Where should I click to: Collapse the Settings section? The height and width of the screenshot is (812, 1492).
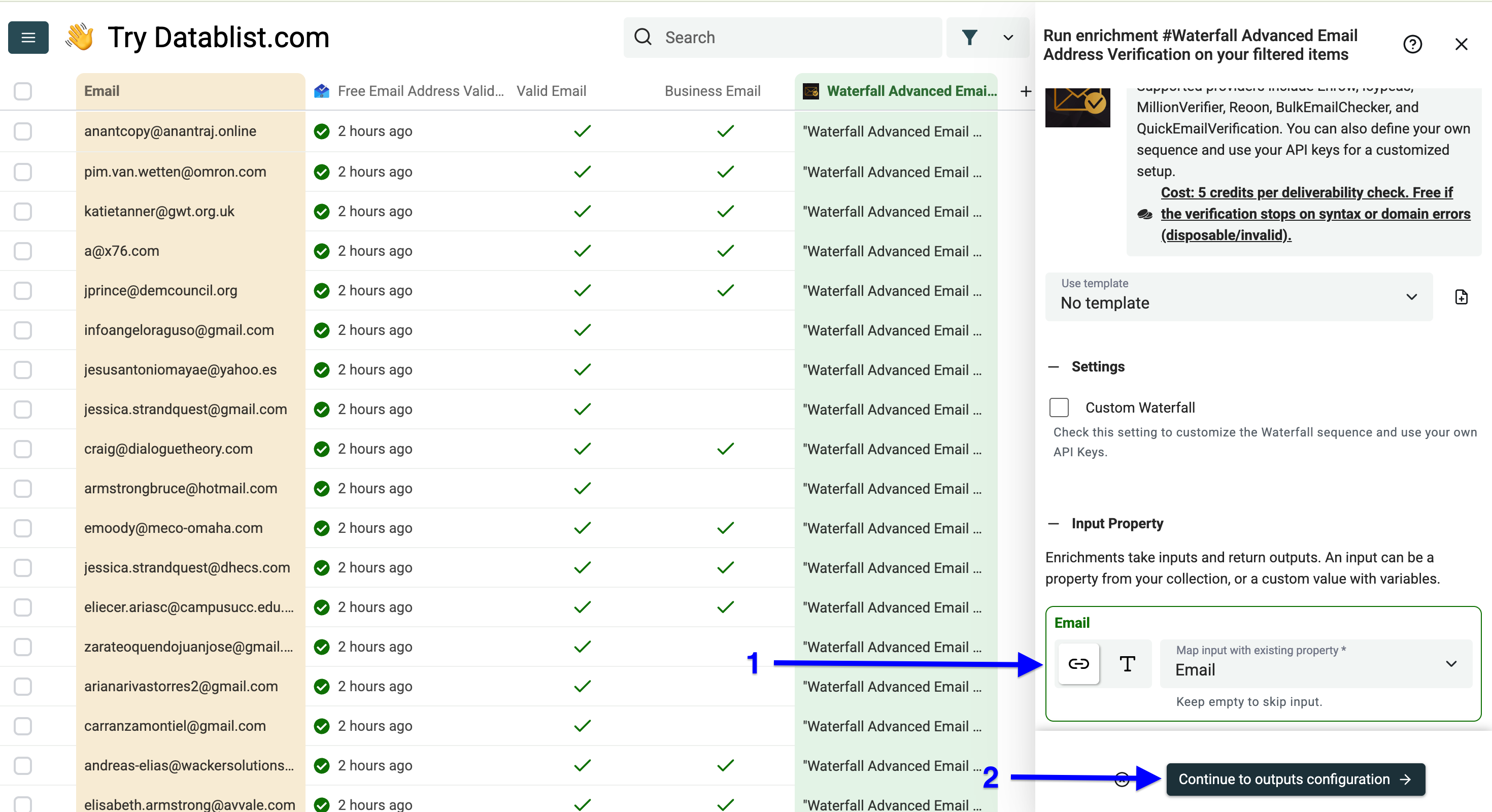[1053, 366]
